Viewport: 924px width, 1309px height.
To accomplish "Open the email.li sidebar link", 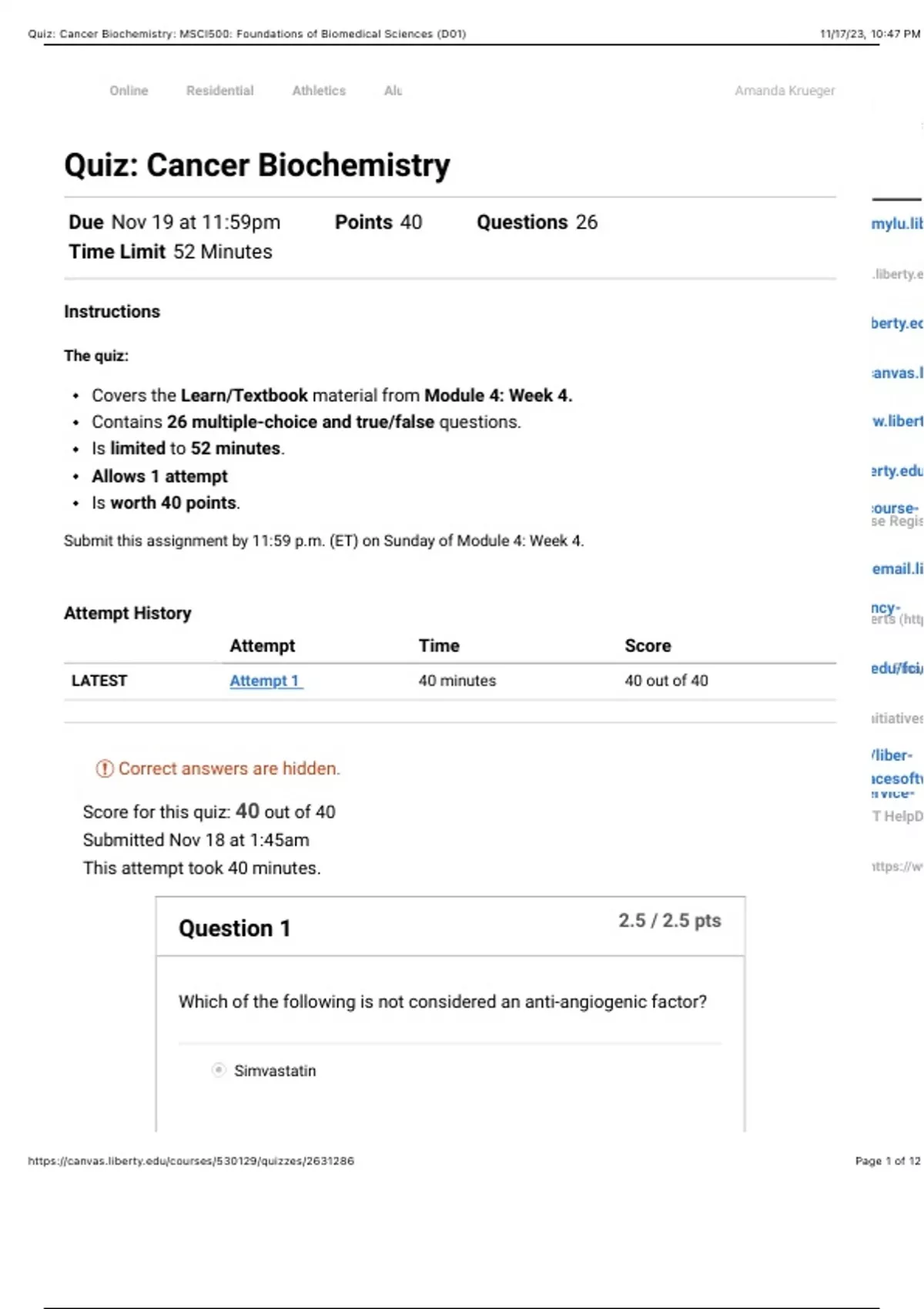I will coord(896,569).
